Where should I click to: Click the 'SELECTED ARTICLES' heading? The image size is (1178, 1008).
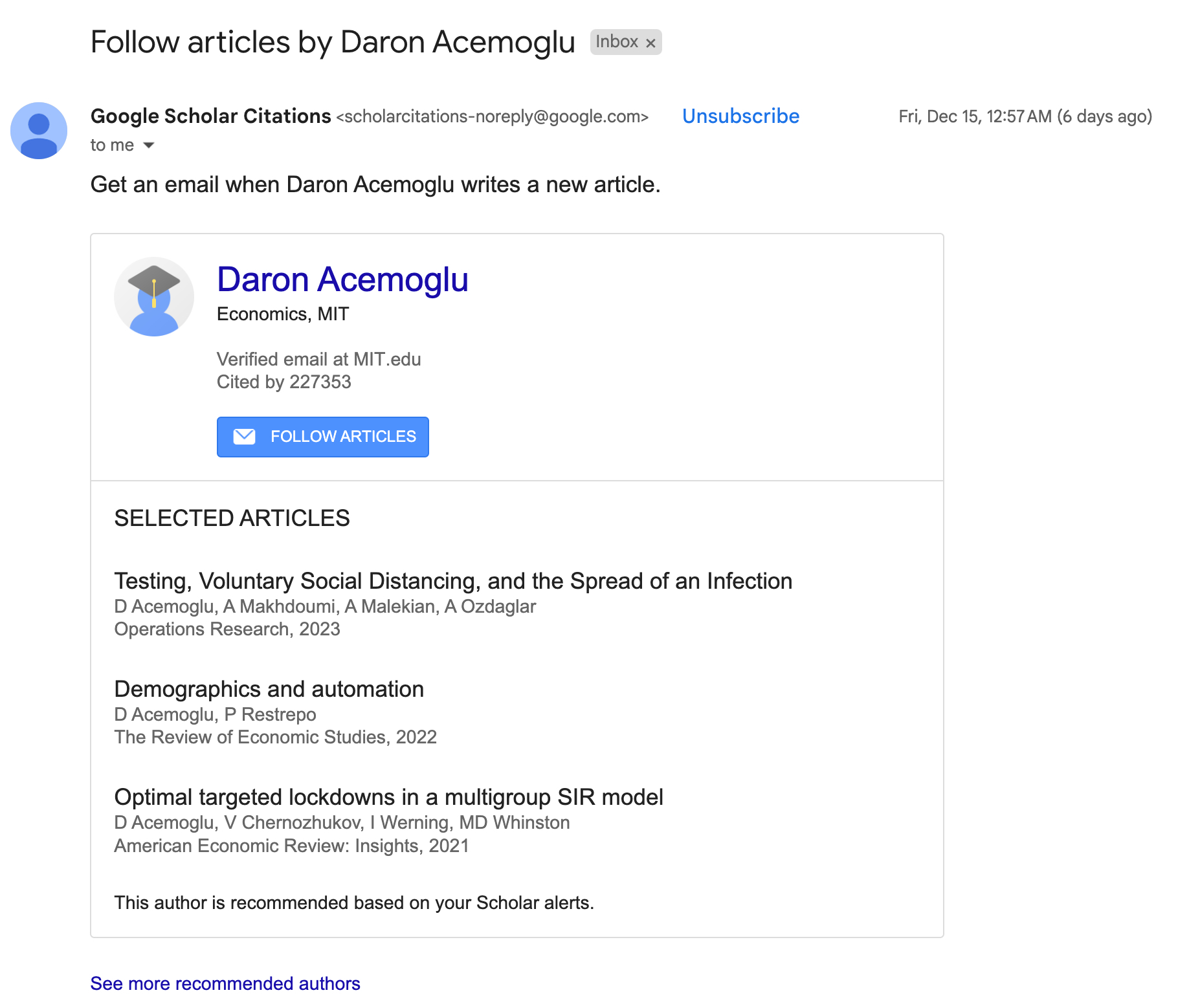pos(232,518)
